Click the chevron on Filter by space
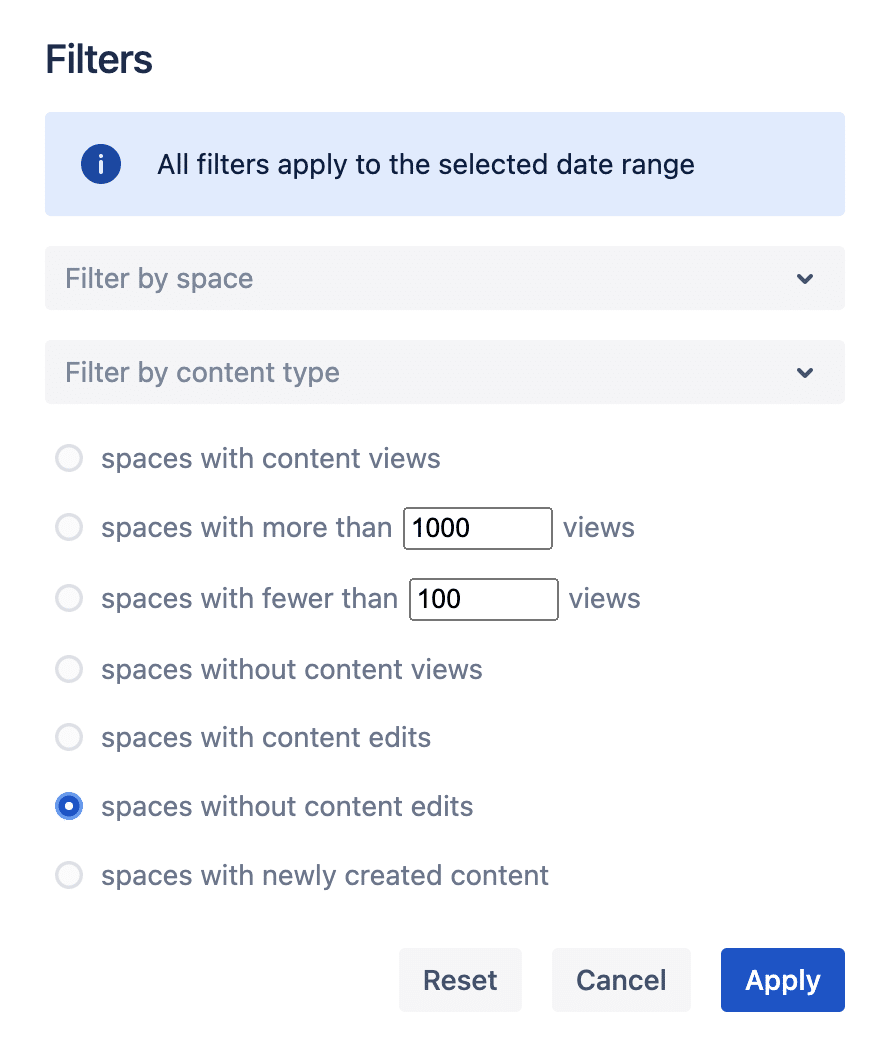This screenshot has width=894, height=1042. pos(805,279)
